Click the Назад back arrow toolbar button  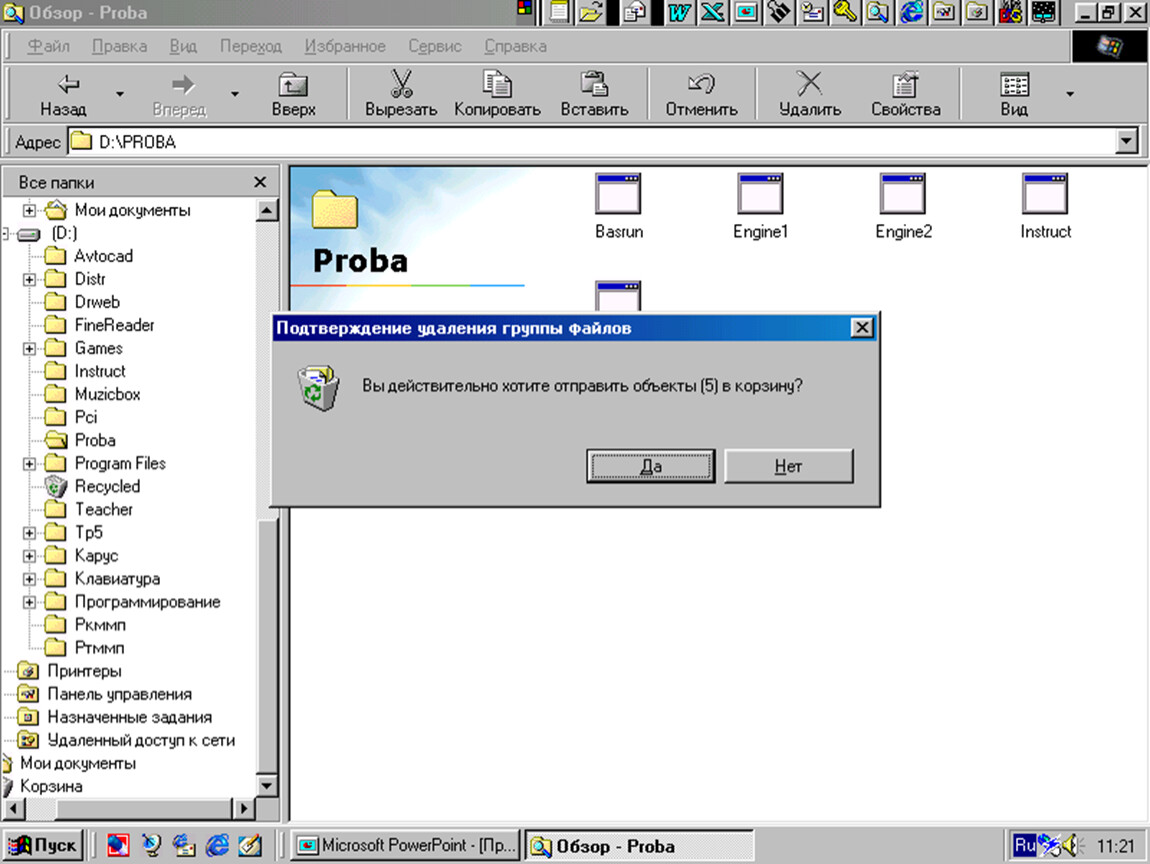click(x=63, y=95)
